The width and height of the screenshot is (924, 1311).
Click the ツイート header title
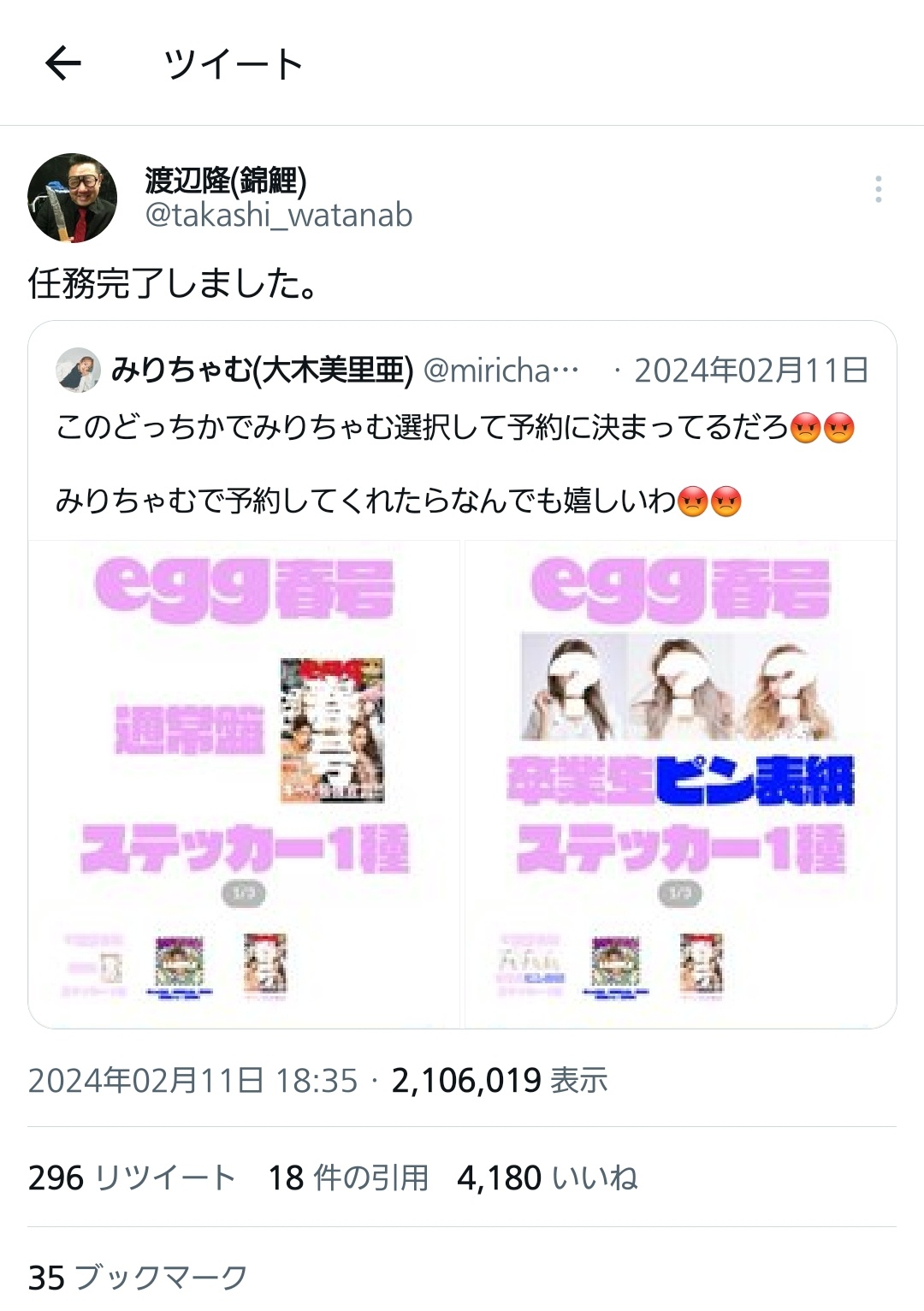point(234,63)
